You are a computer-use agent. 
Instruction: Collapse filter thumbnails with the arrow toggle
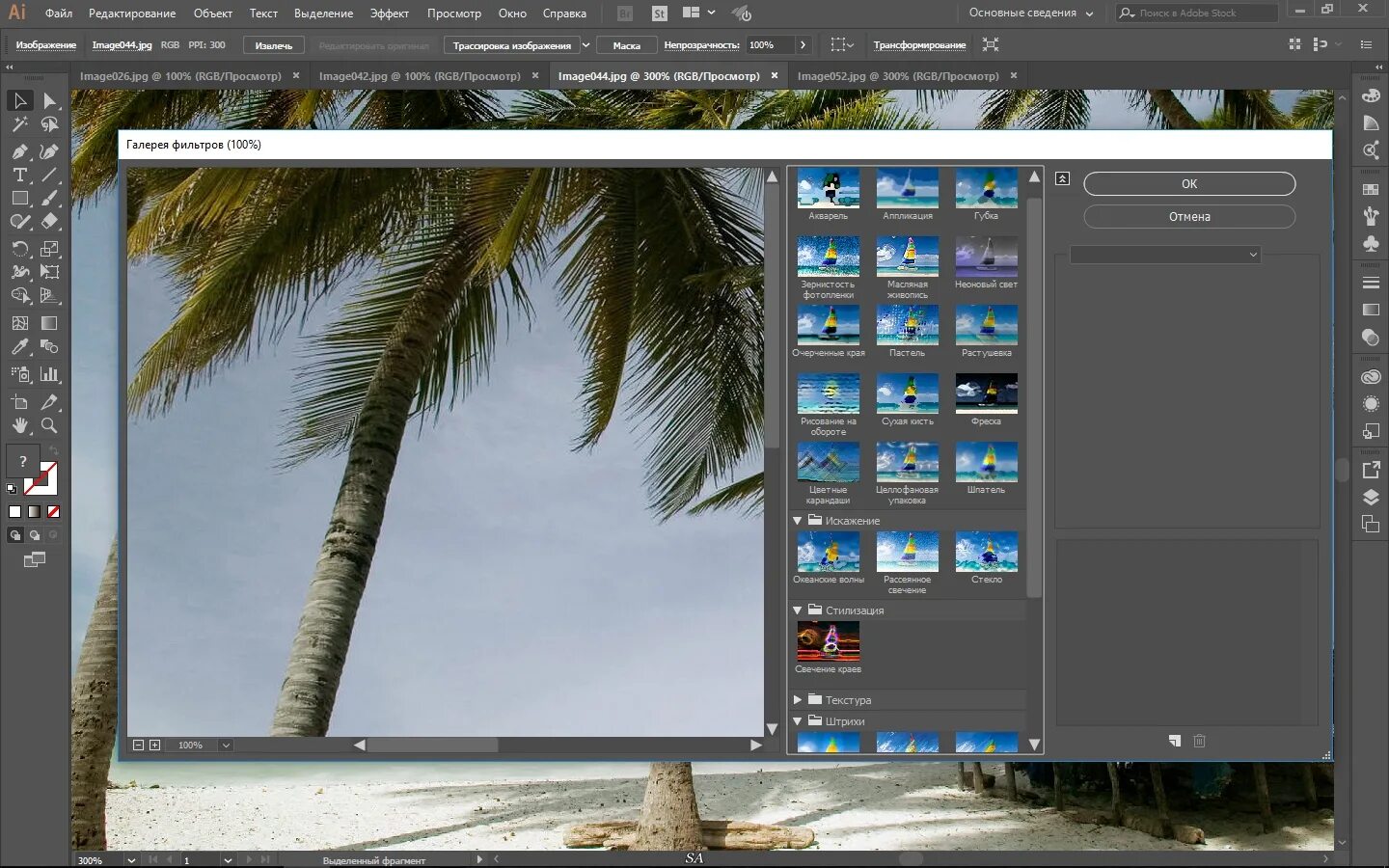pyautogui.click(x=1062, y=179)
